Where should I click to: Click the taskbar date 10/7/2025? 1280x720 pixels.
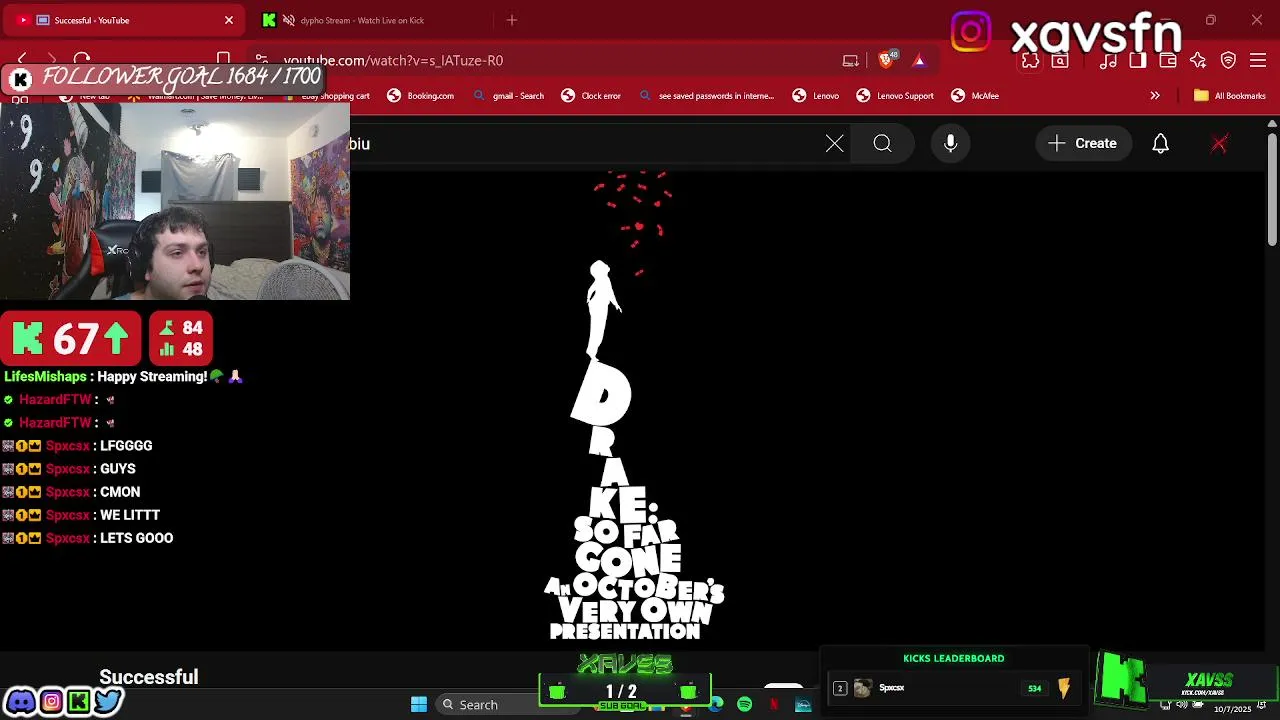pos(1233,709)
